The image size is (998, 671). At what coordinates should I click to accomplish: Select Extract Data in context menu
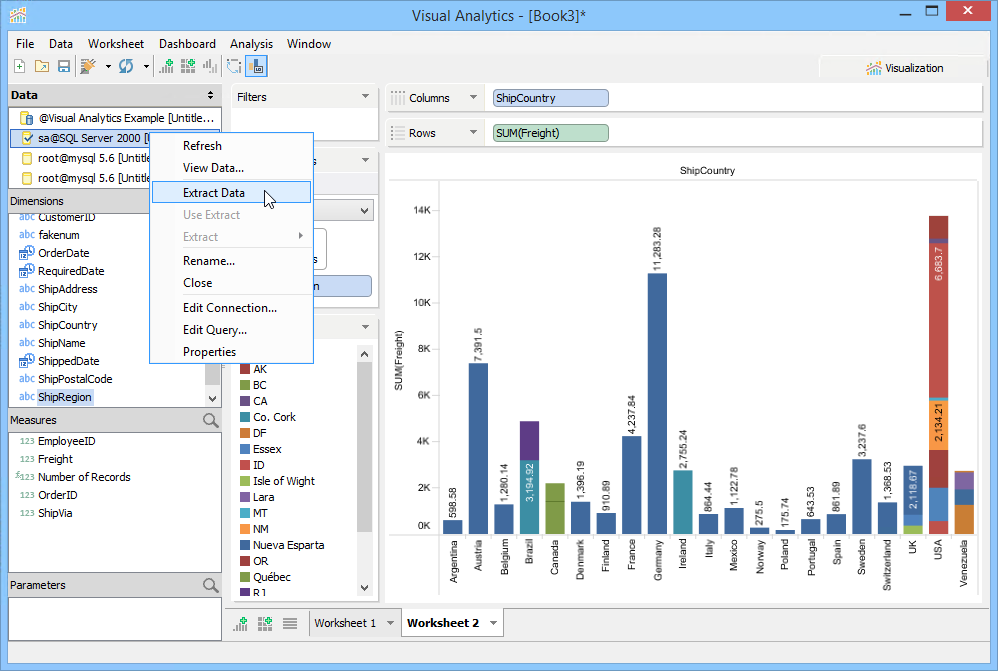tap(232, 193)
